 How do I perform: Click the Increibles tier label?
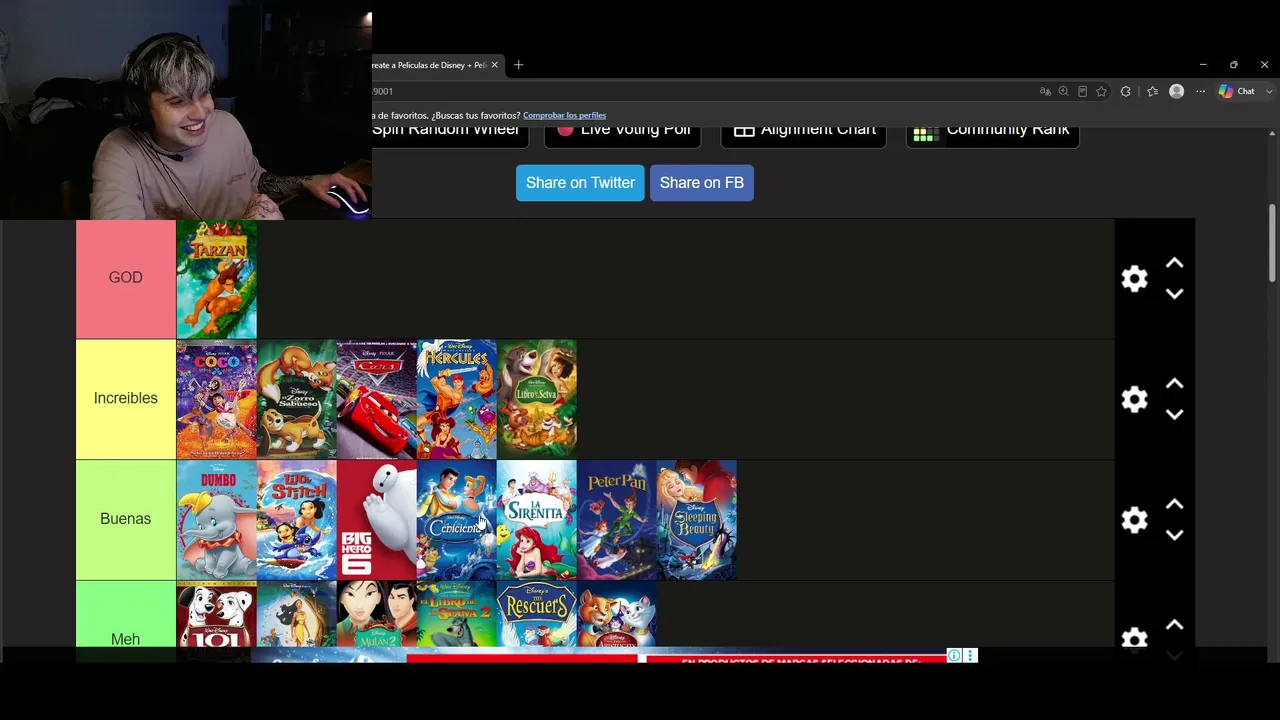(126, 399)
